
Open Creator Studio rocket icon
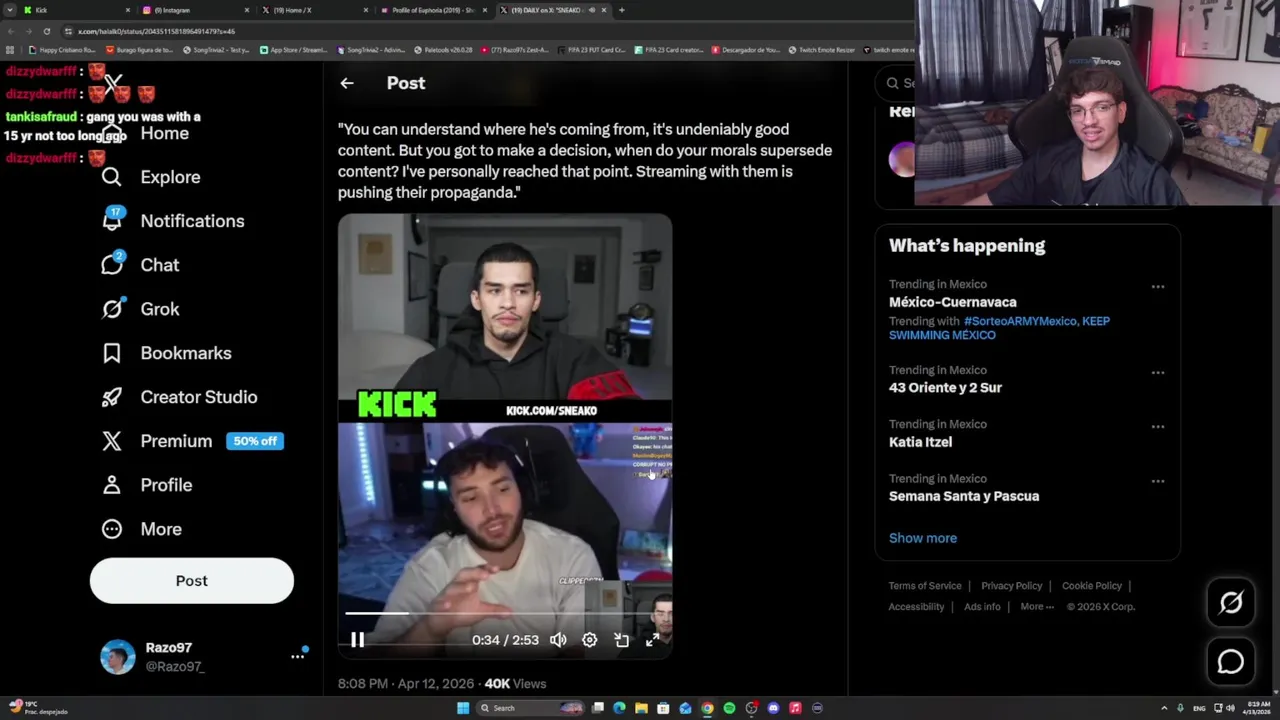(x=112, y=397)
